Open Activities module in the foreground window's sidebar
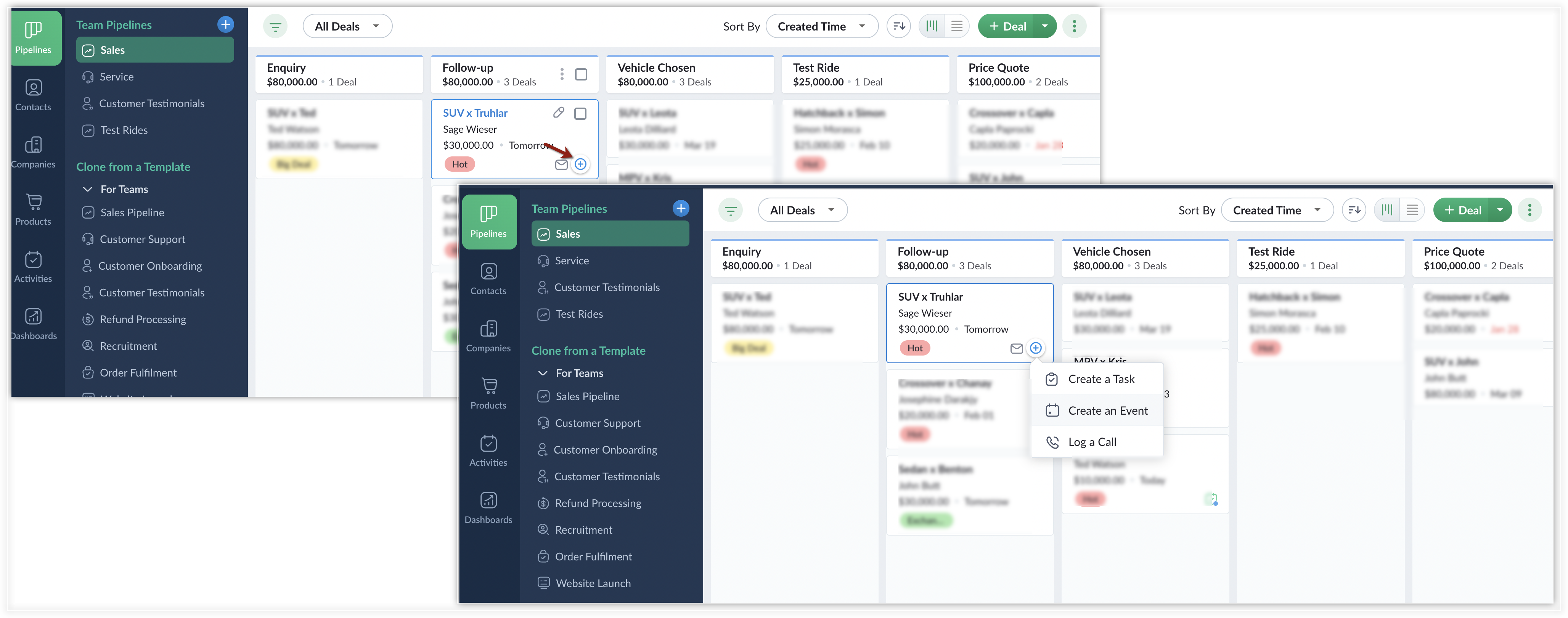 (x=488, y=451)
